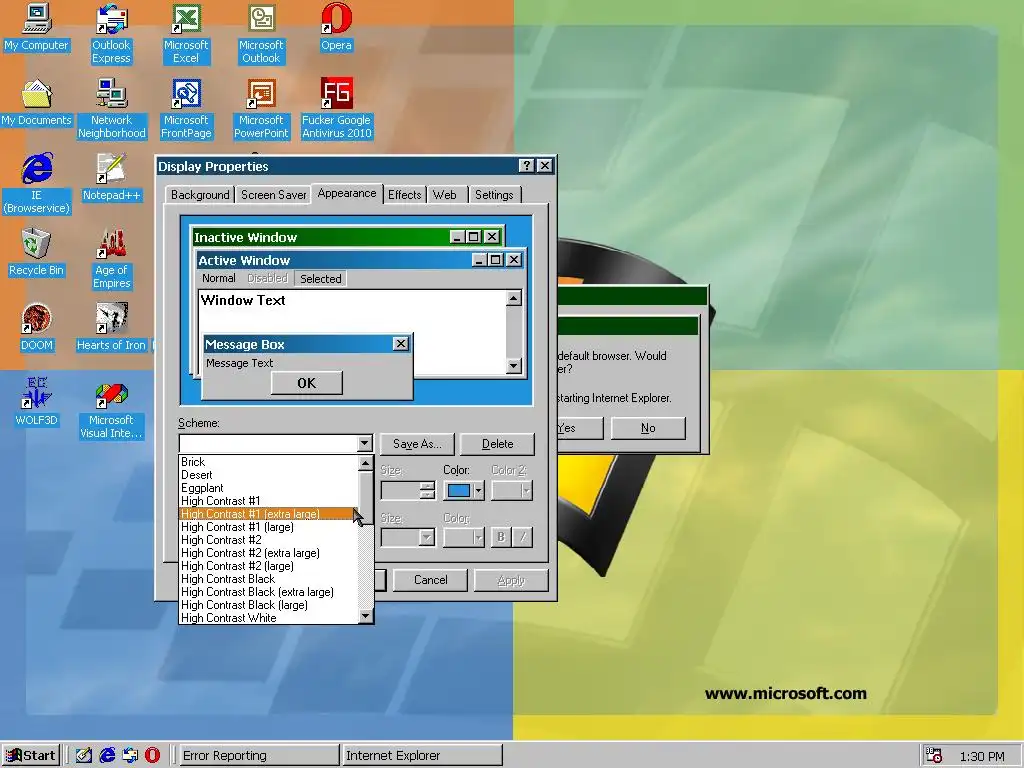This screenshot has height=768, width=1024.
Task: Open the font Color dropdown
Action: [464, 537]
